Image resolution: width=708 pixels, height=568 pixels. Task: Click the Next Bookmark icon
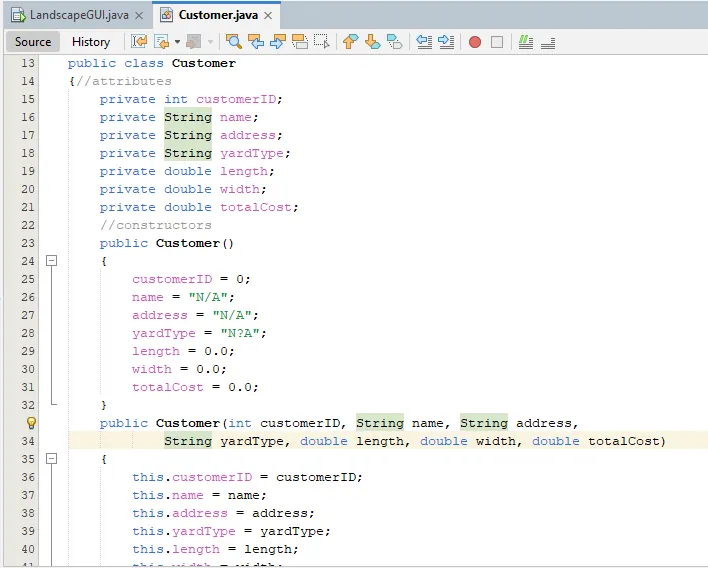(373, 42)
